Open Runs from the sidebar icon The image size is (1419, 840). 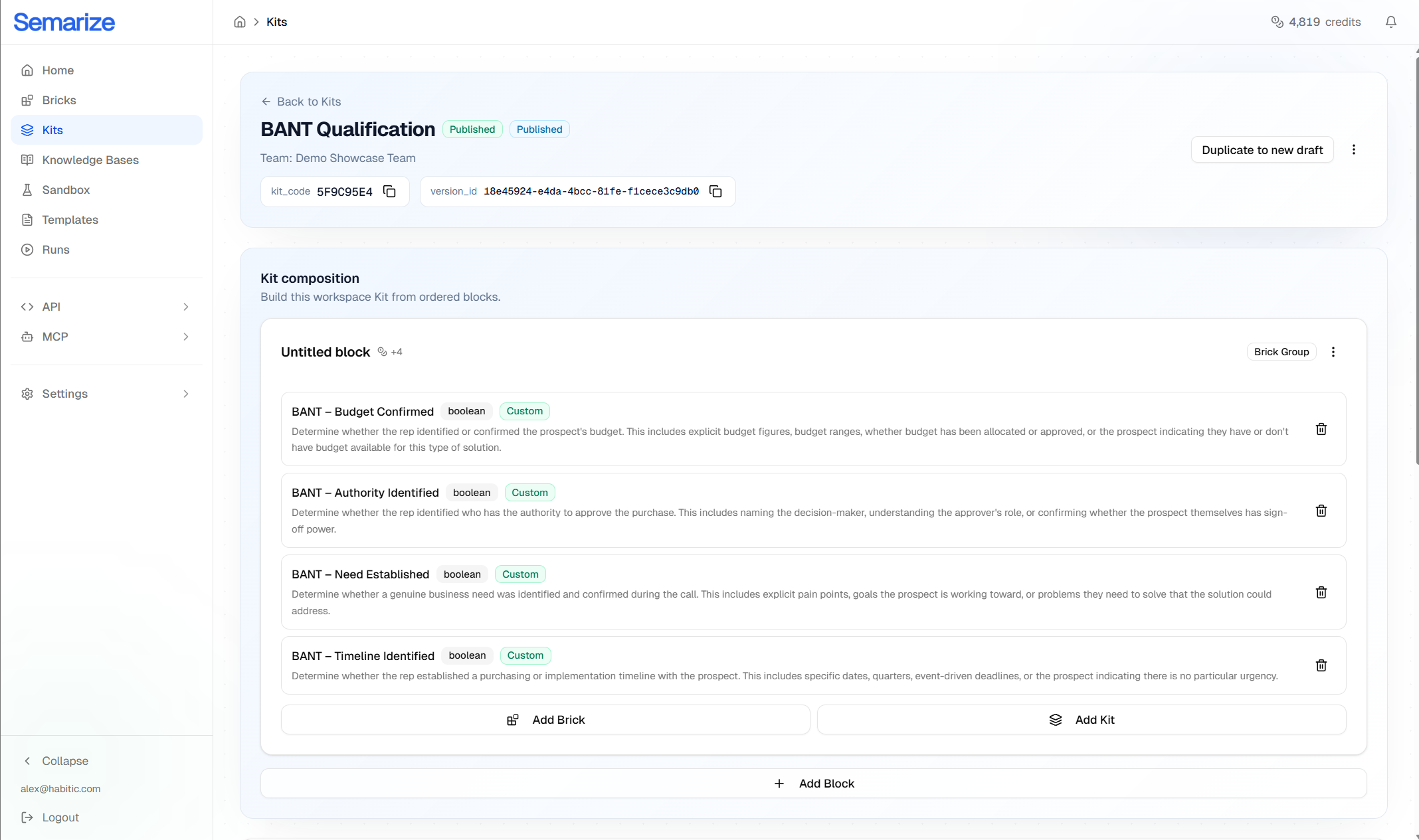[27, 250]
